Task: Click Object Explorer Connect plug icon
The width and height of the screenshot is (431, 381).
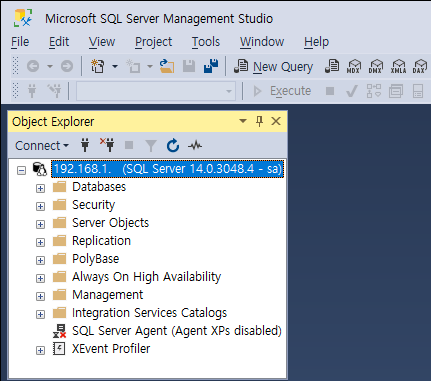Action: coord(85,145)
